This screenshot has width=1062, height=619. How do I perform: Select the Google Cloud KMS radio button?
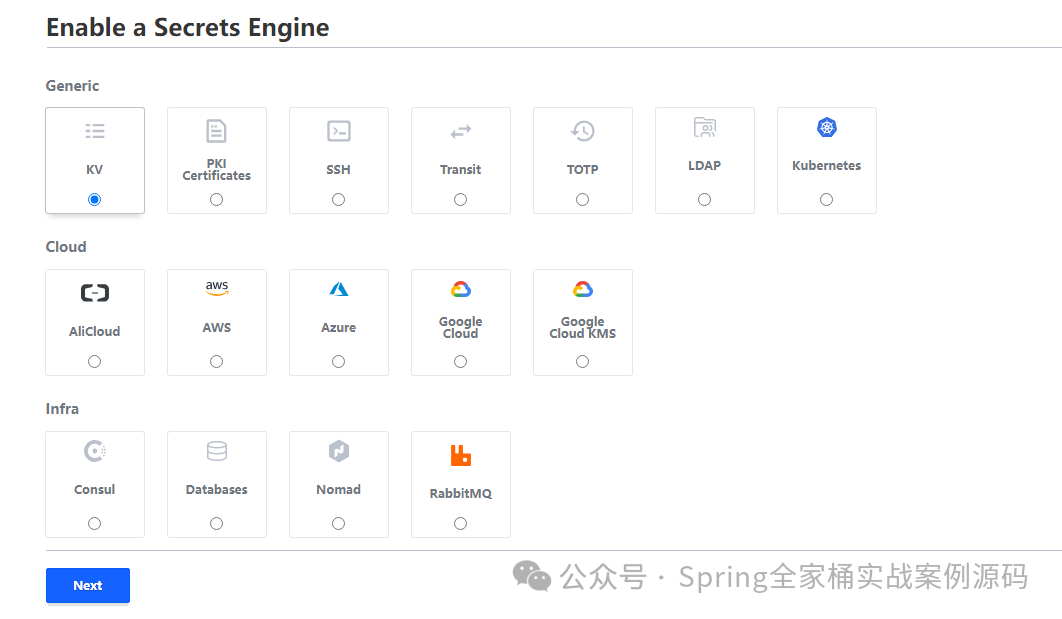pyautogui.click(x=582, y=362)
